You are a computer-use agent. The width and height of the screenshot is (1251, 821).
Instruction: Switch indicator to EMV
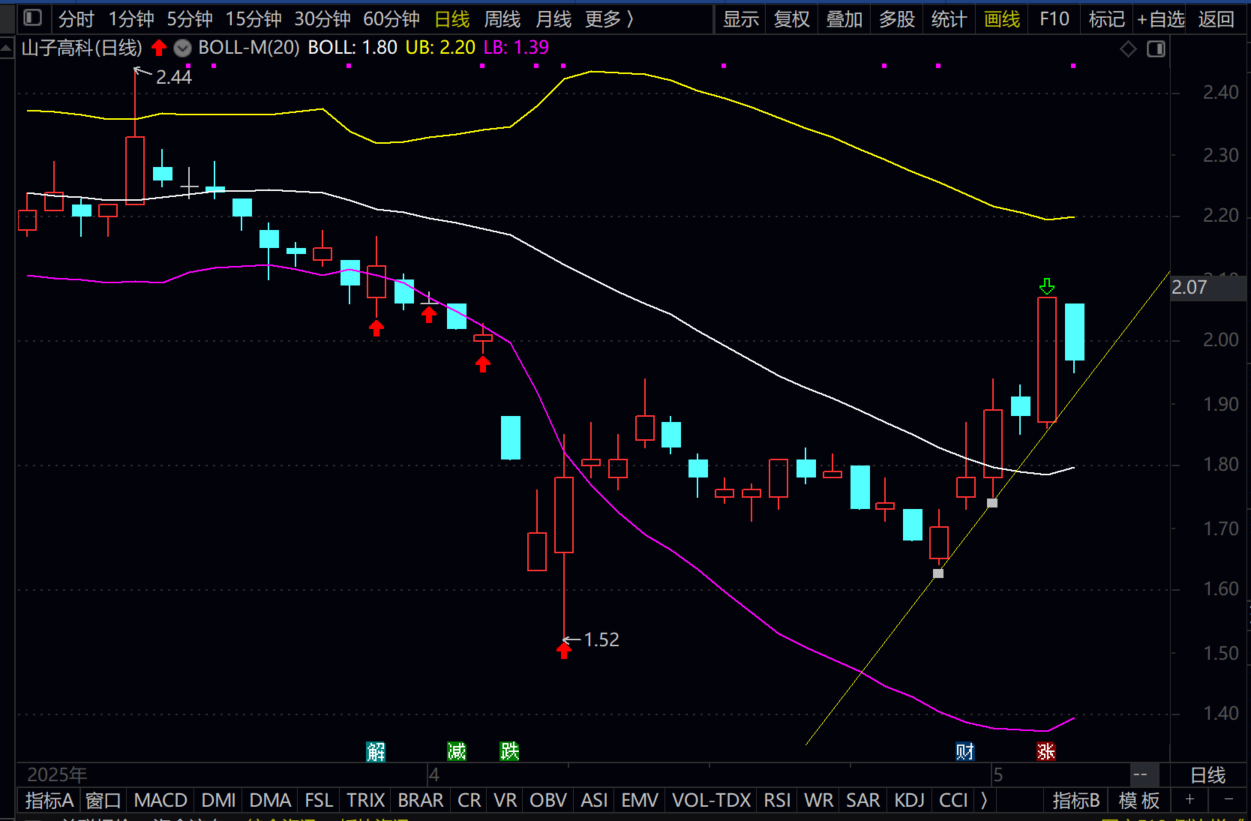tap(640, 800)
